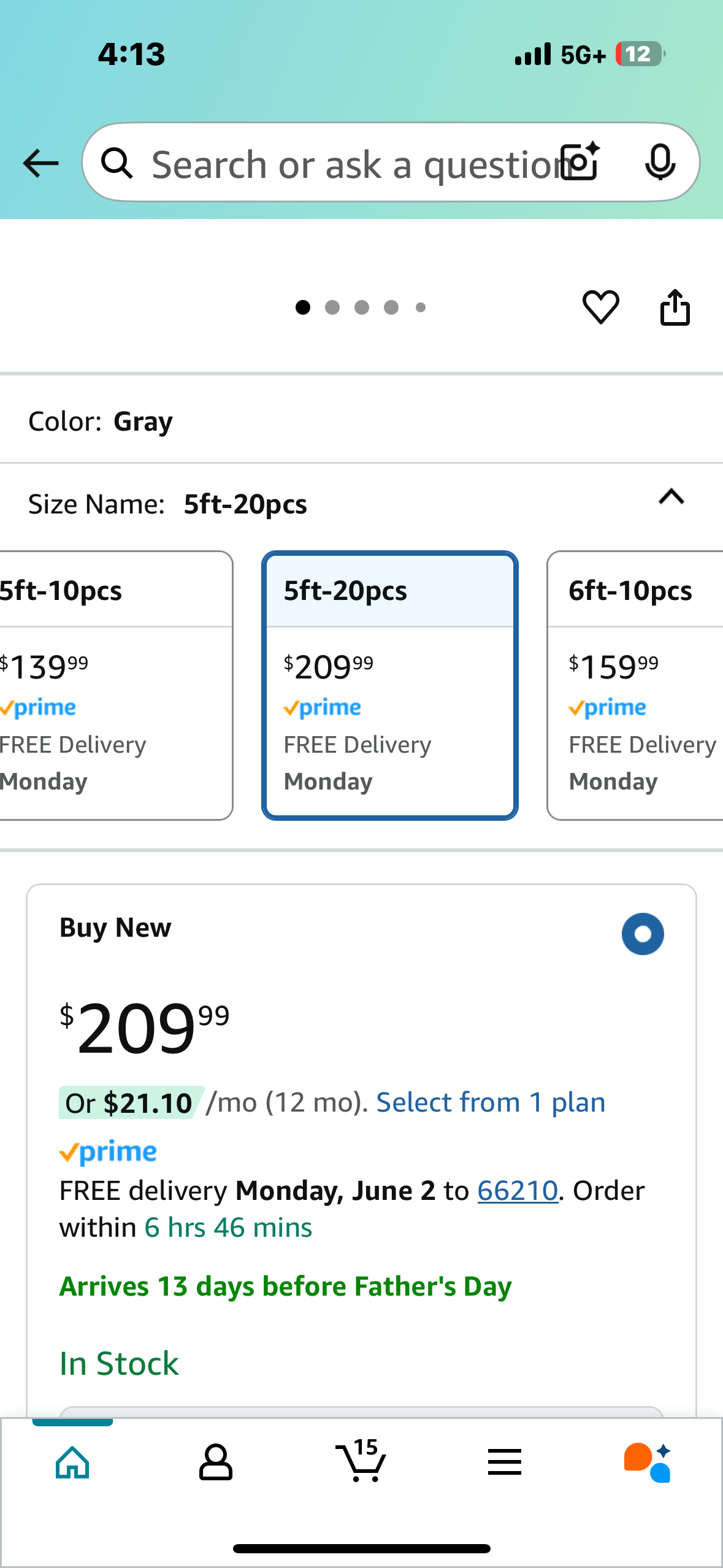Open the account profile tab
This screenshot has width=723, height=1568.
coord(216,1462)
